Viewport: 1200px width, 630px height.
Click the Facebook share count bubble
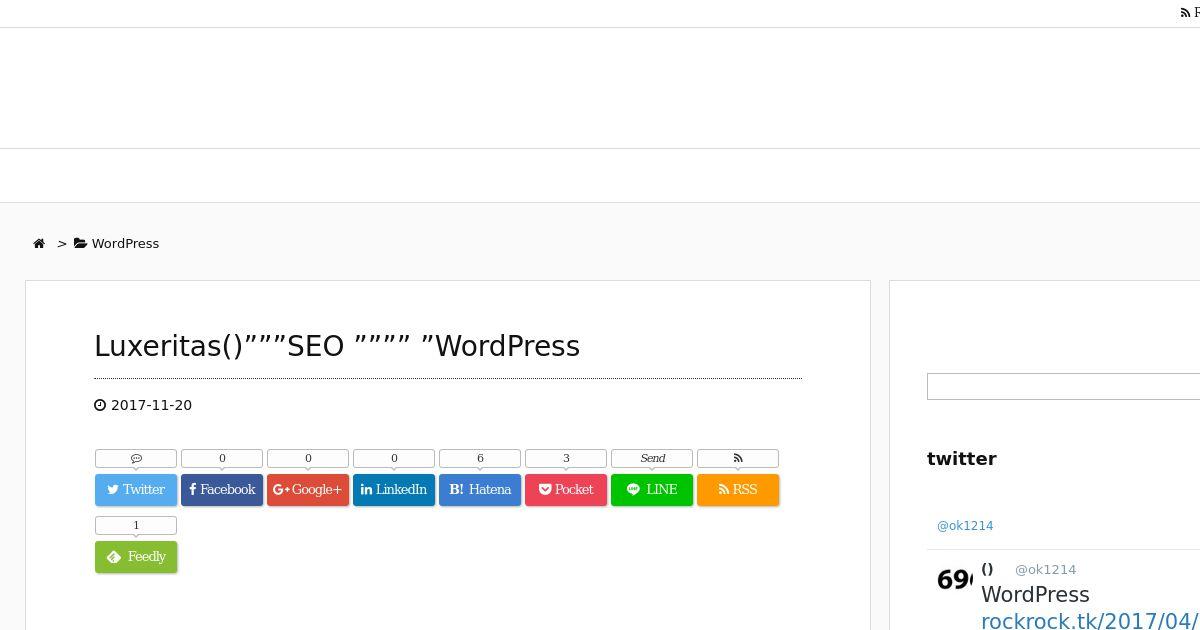(x=222, y=458)
